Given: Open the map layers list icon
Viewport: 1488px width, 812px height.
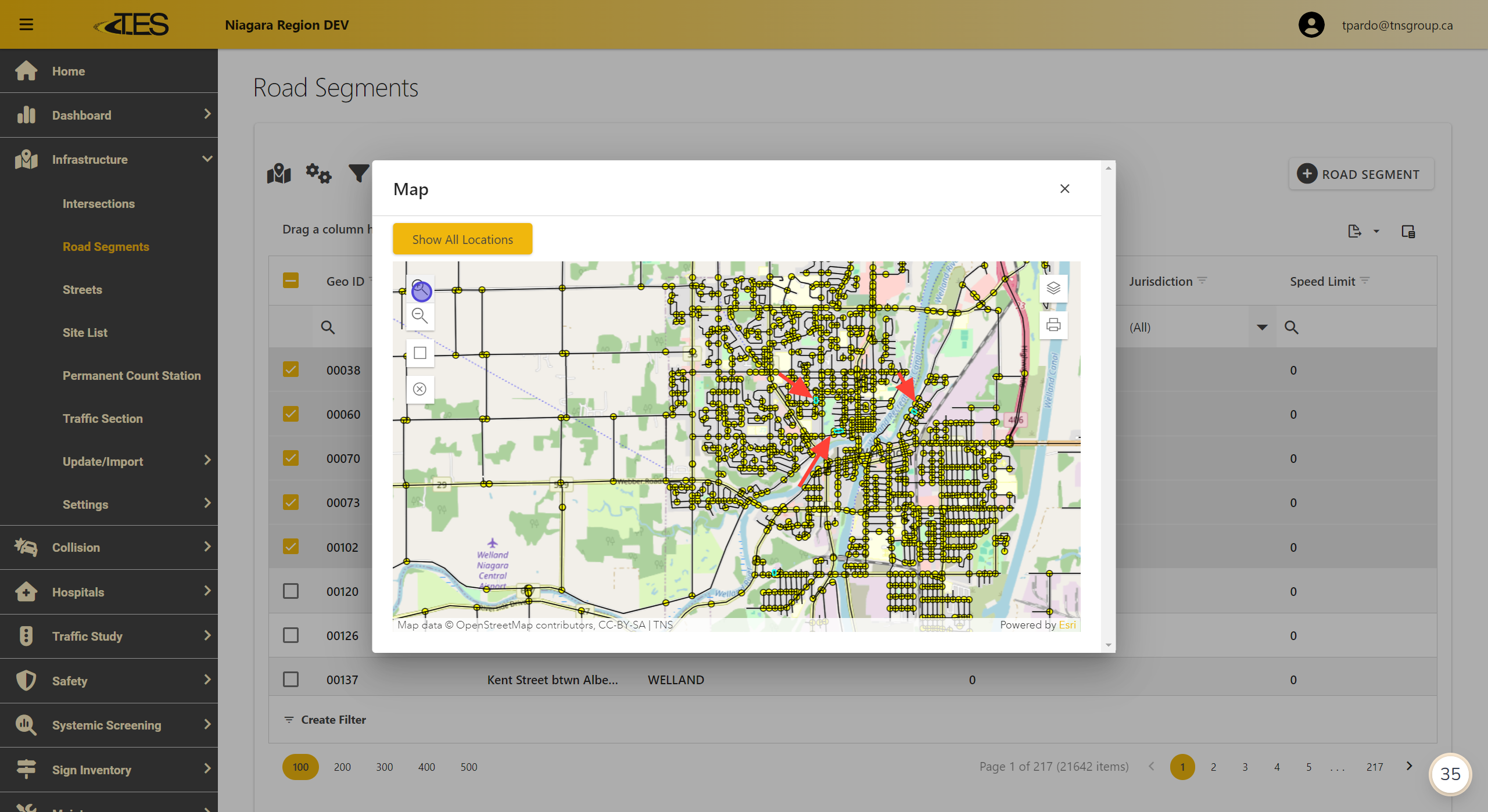Looking at the screenshot, I should pos(1053,288).
